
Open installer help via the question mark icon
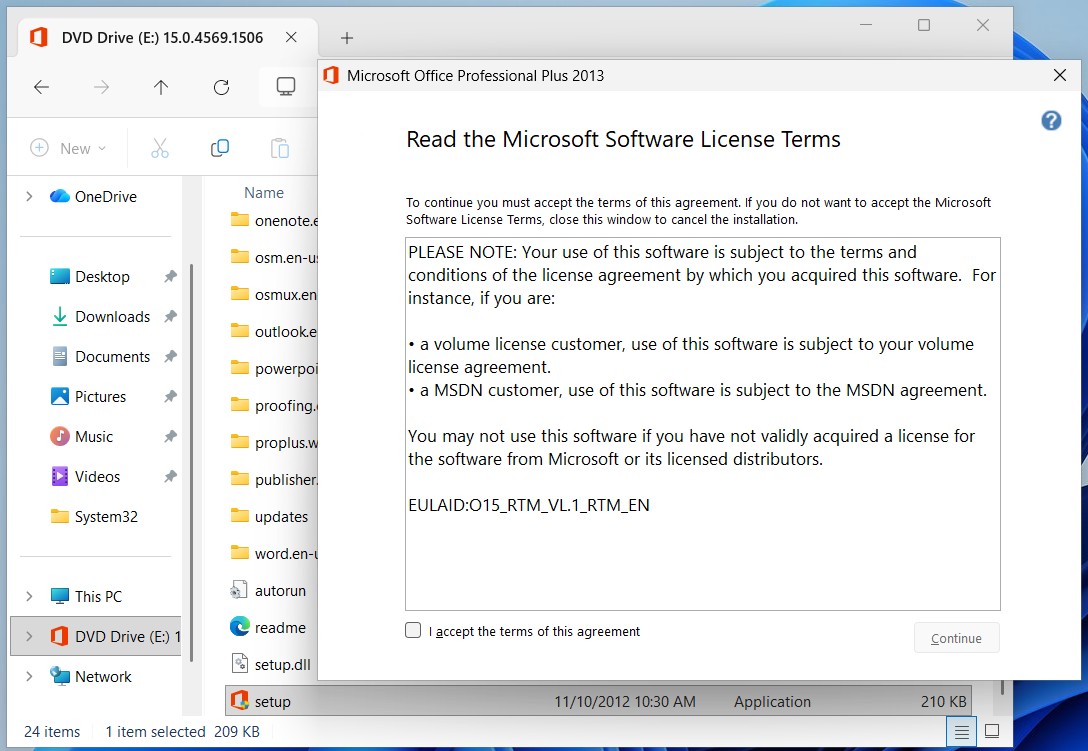pyautogui.click(x=1051, y=120)
